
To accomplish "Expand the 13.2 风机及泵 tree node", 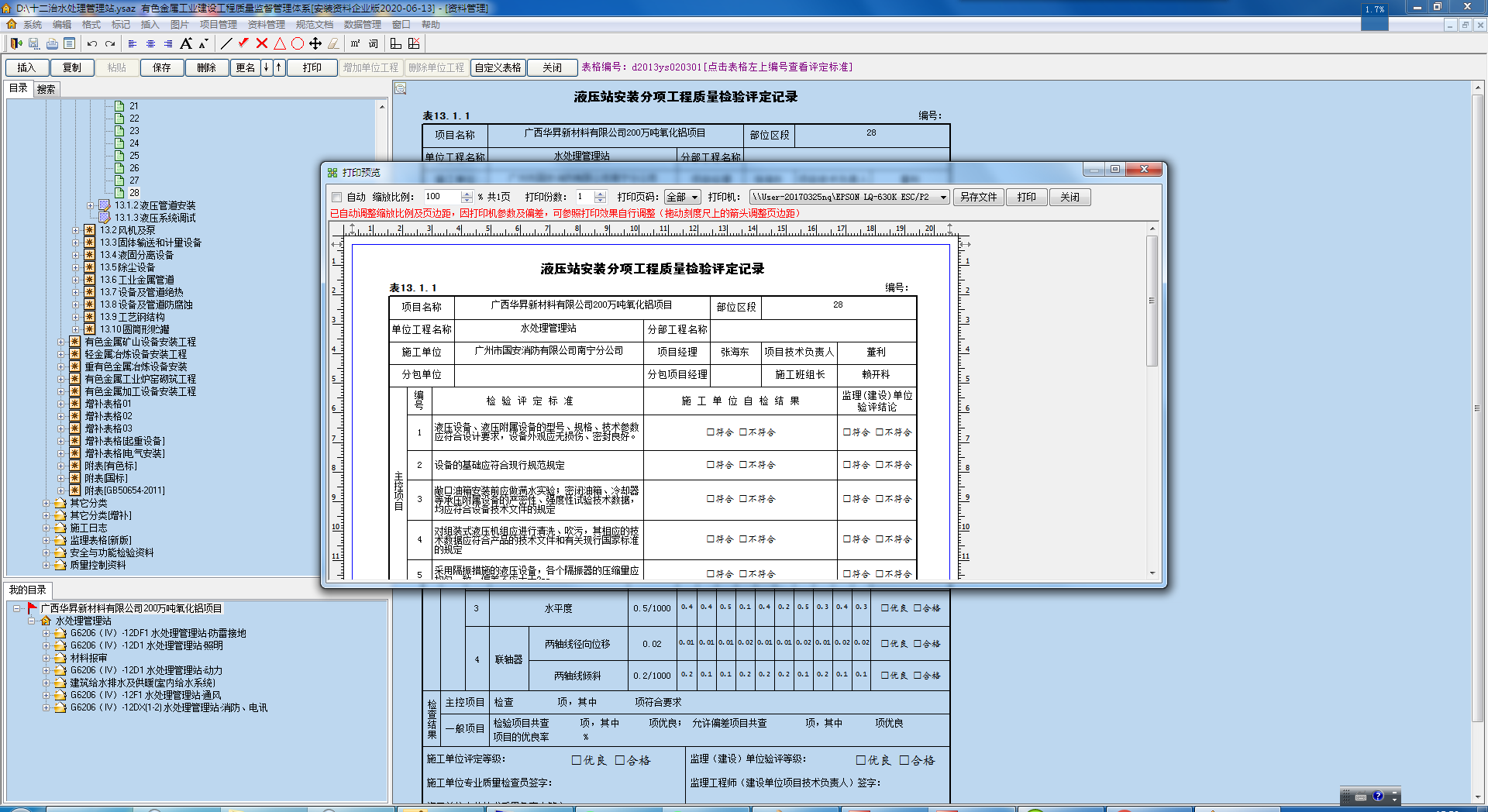I will (x=76, y=230).
